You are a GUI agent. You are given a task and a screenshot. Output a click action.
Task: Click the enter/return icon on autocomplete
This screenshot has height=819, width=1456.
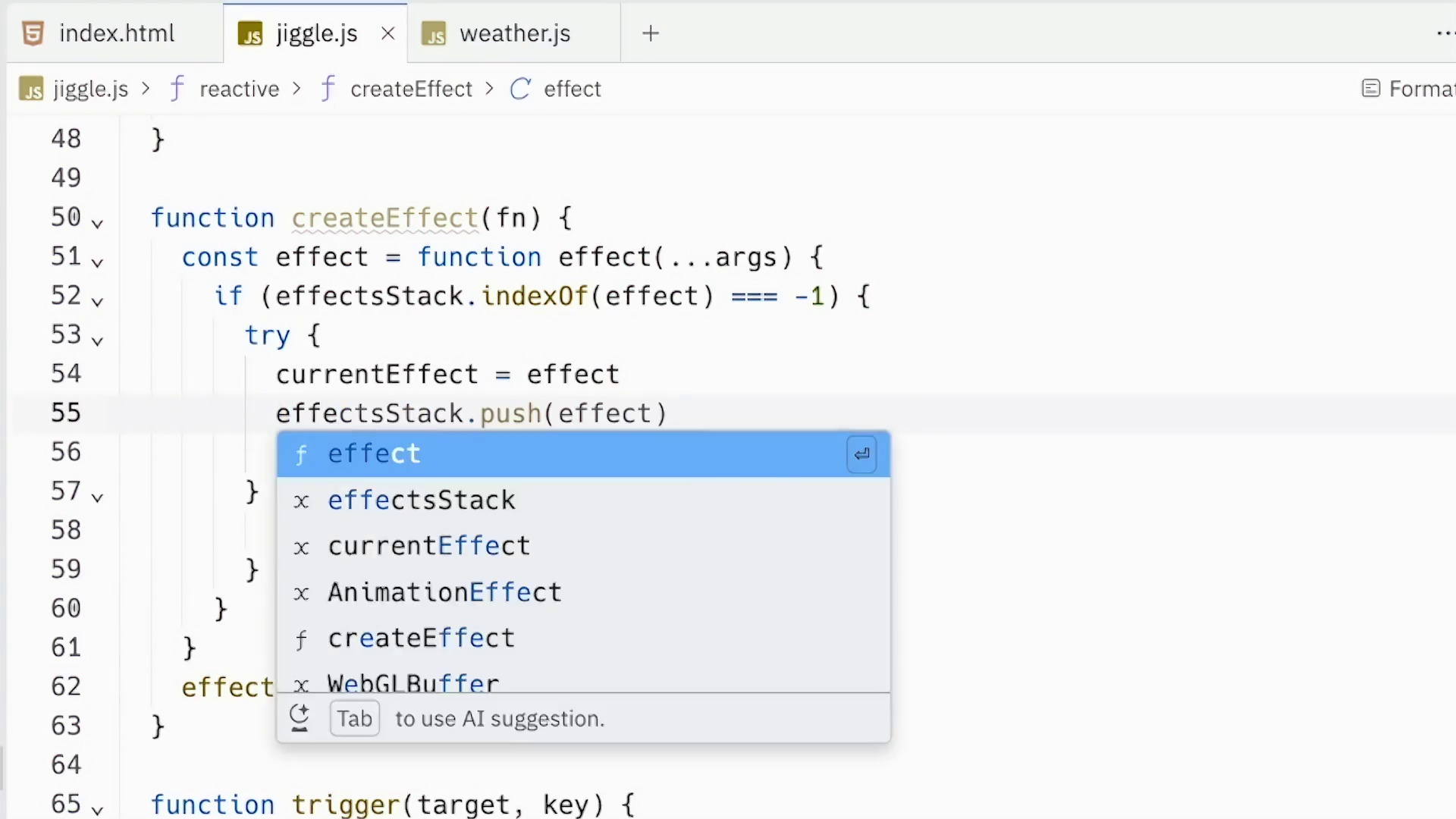pos(861,454)
